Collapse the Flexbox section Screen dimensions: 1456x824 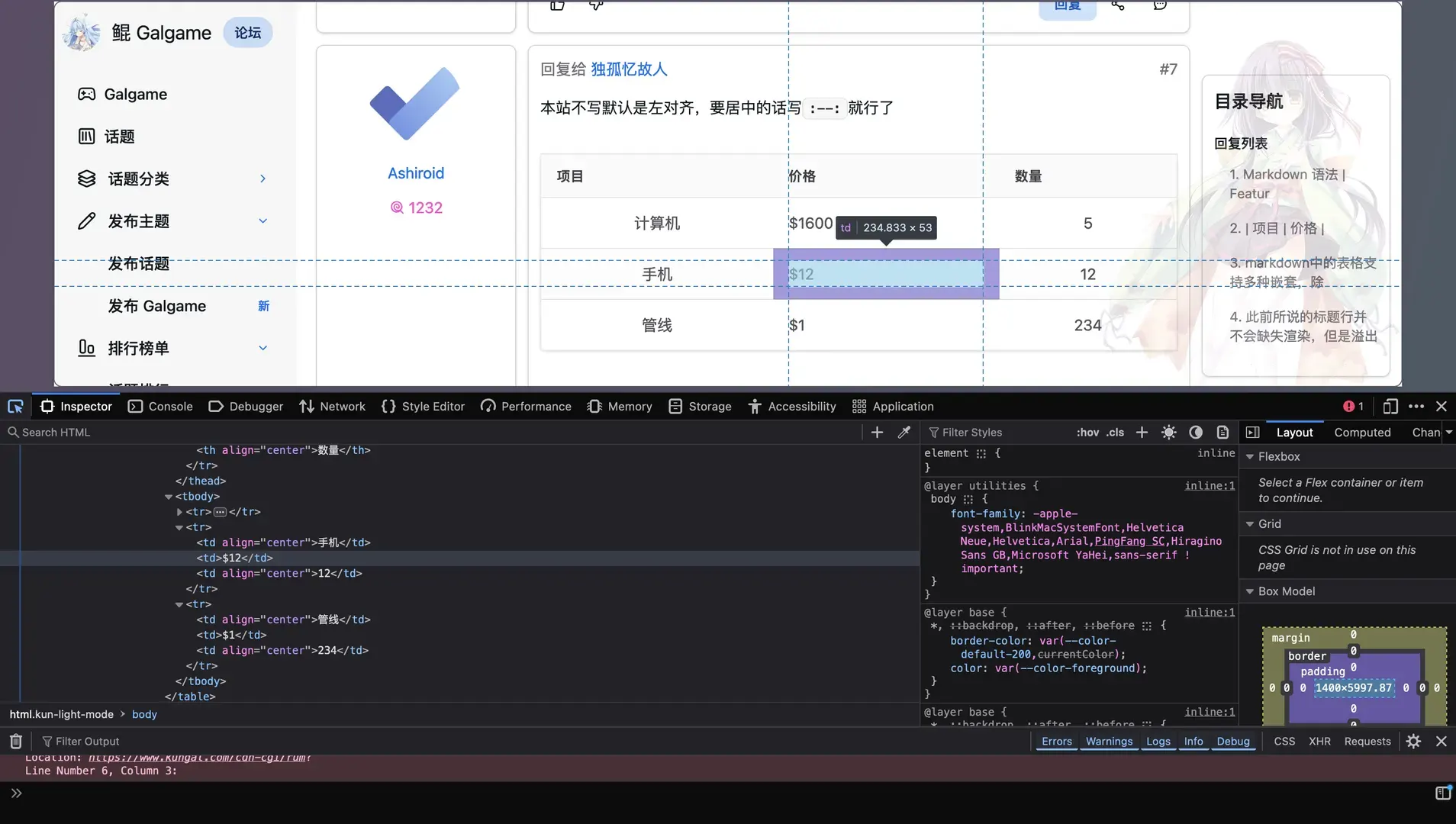point(1250,457)
